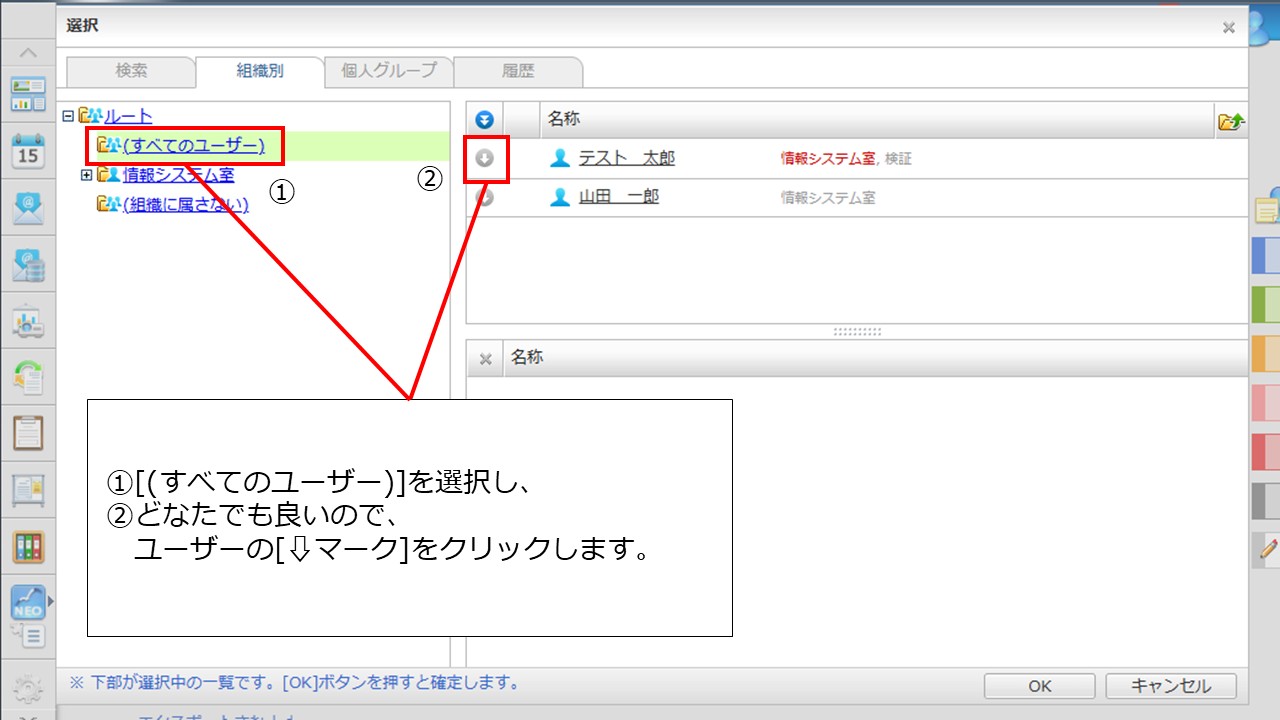The width and height of the screenshot is (1280, 720).
Task: Click the splitter grip between the lists
Action: tap(857, 331)
